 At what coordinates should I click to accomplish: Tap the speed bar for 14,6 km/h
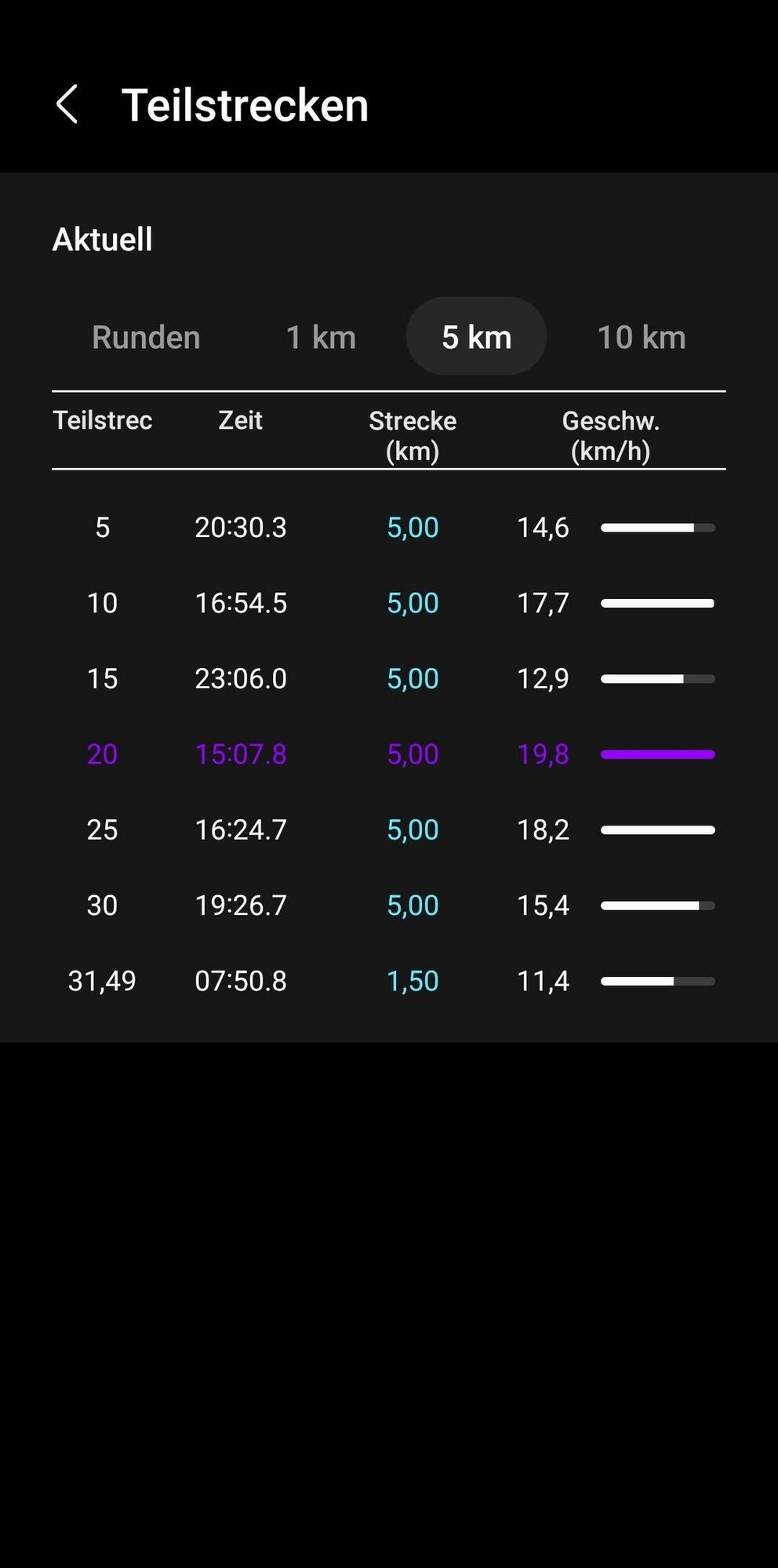(657, 528)
